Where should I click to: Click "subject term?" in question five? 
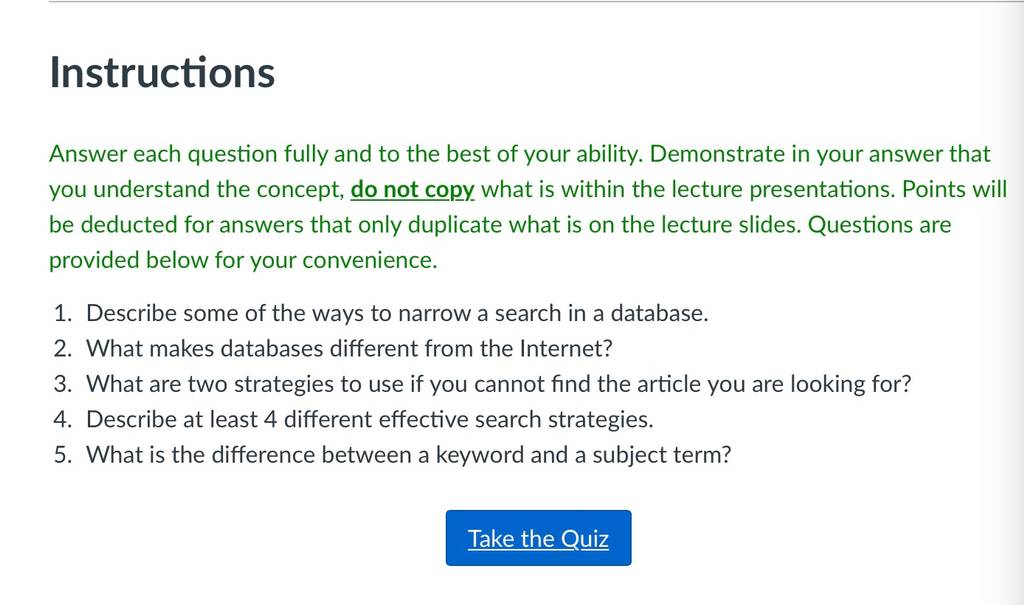(662, 455)
